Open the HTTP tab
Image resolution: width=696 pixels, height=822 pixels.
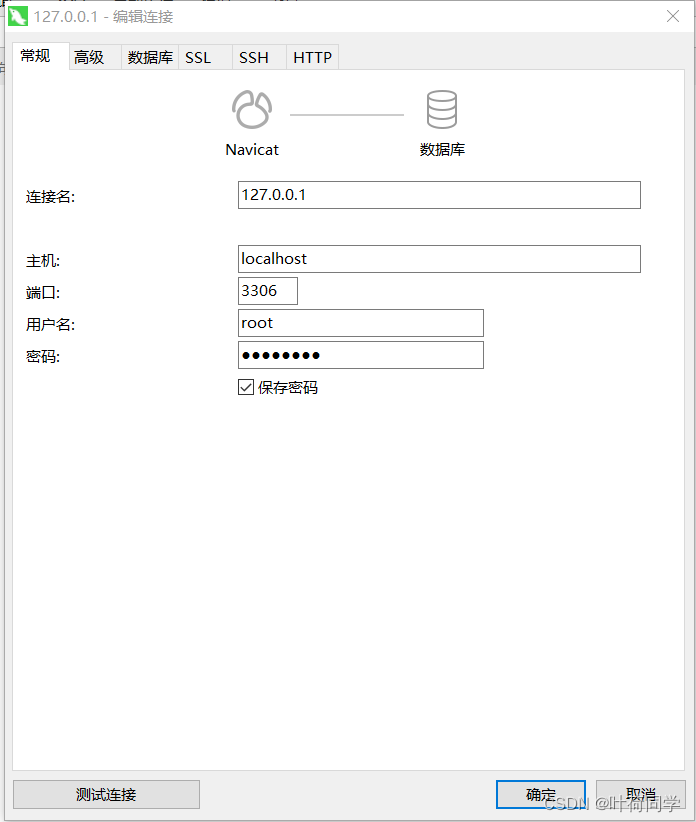tap(312, 57)
